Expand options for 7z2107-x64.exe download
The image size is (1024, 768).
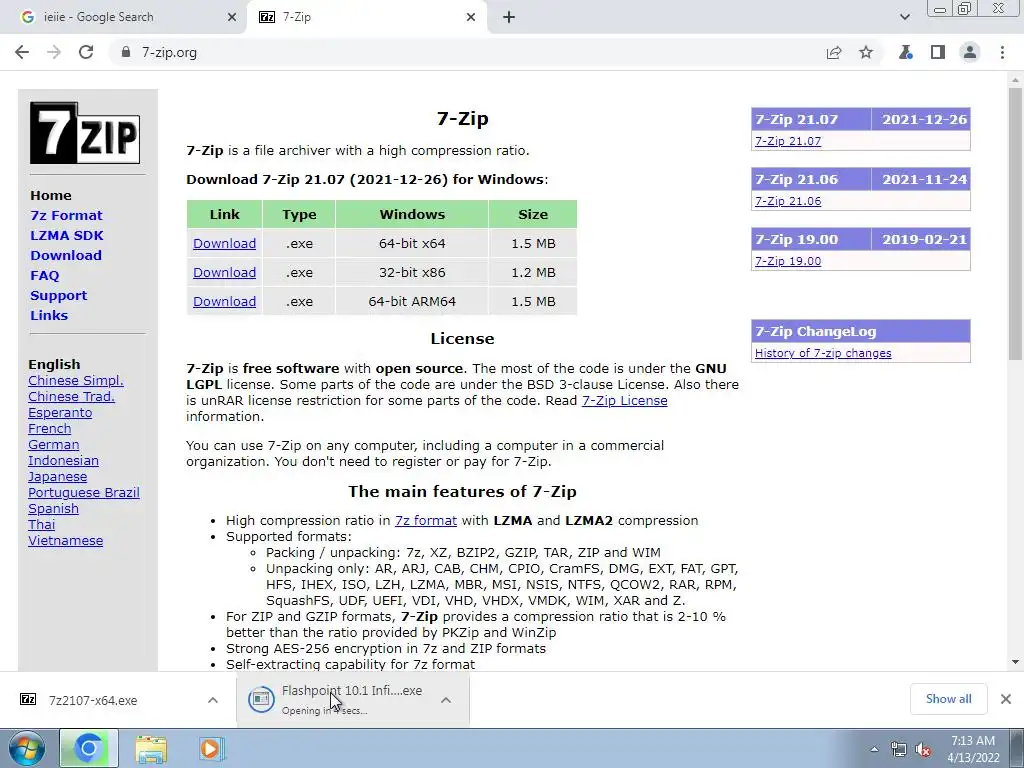pos(213,700)
